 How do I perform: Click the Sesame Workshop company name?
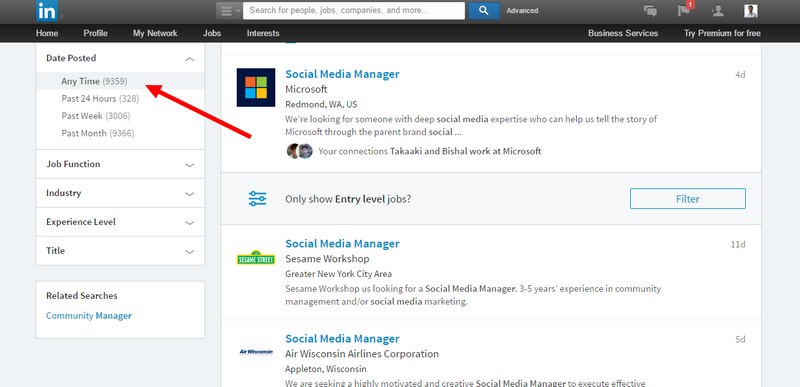click(327, 259)
